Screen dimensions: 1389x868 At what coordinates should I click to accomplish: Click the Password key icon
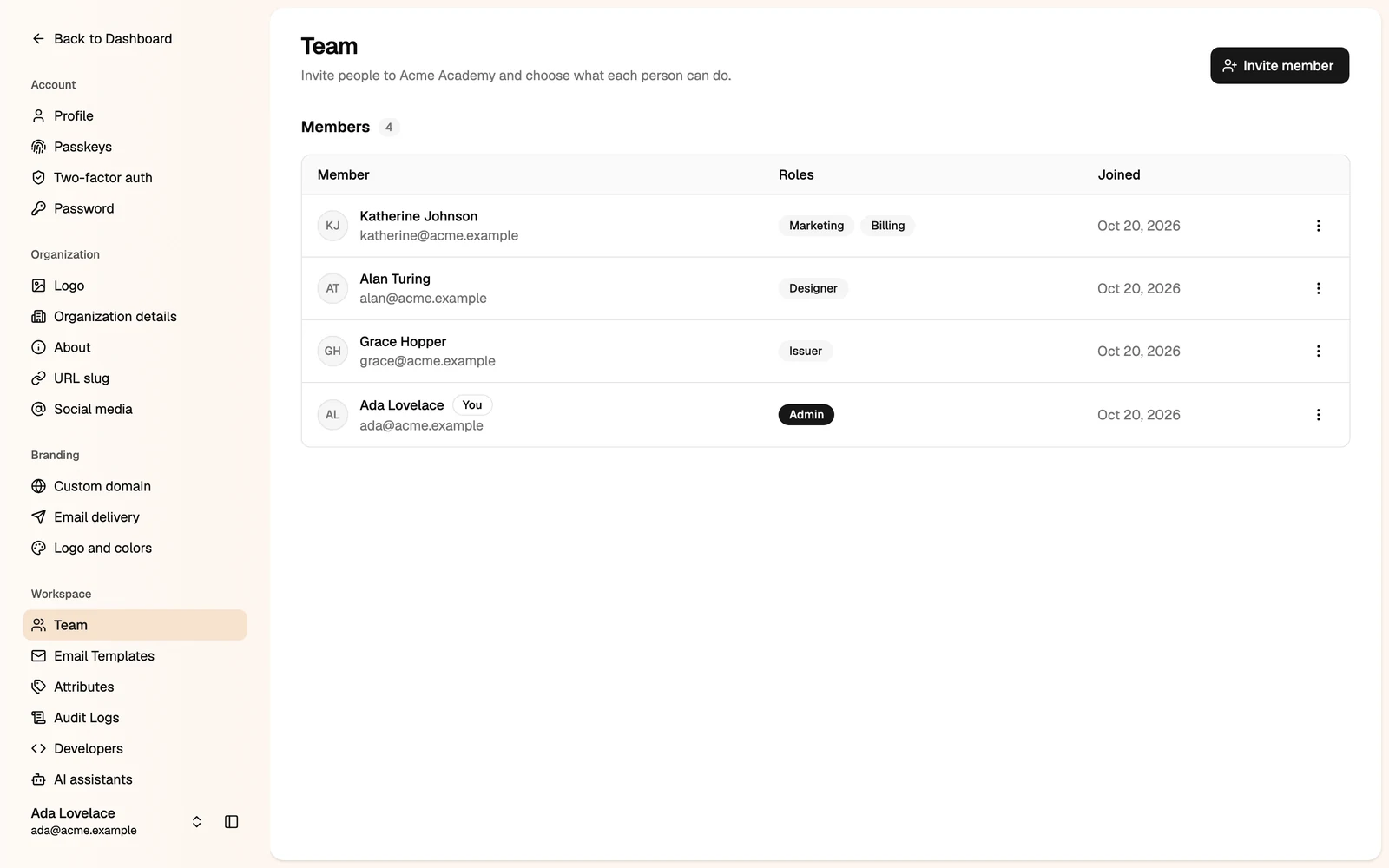click(38, 208)
